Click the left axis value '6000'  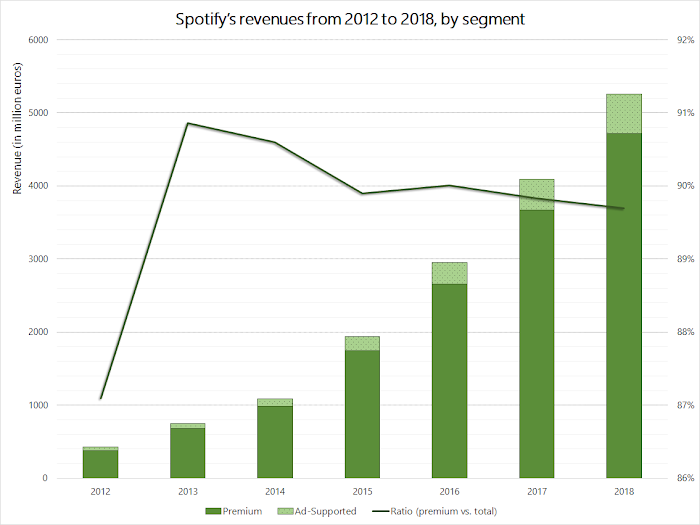click(x=38, y=40)
